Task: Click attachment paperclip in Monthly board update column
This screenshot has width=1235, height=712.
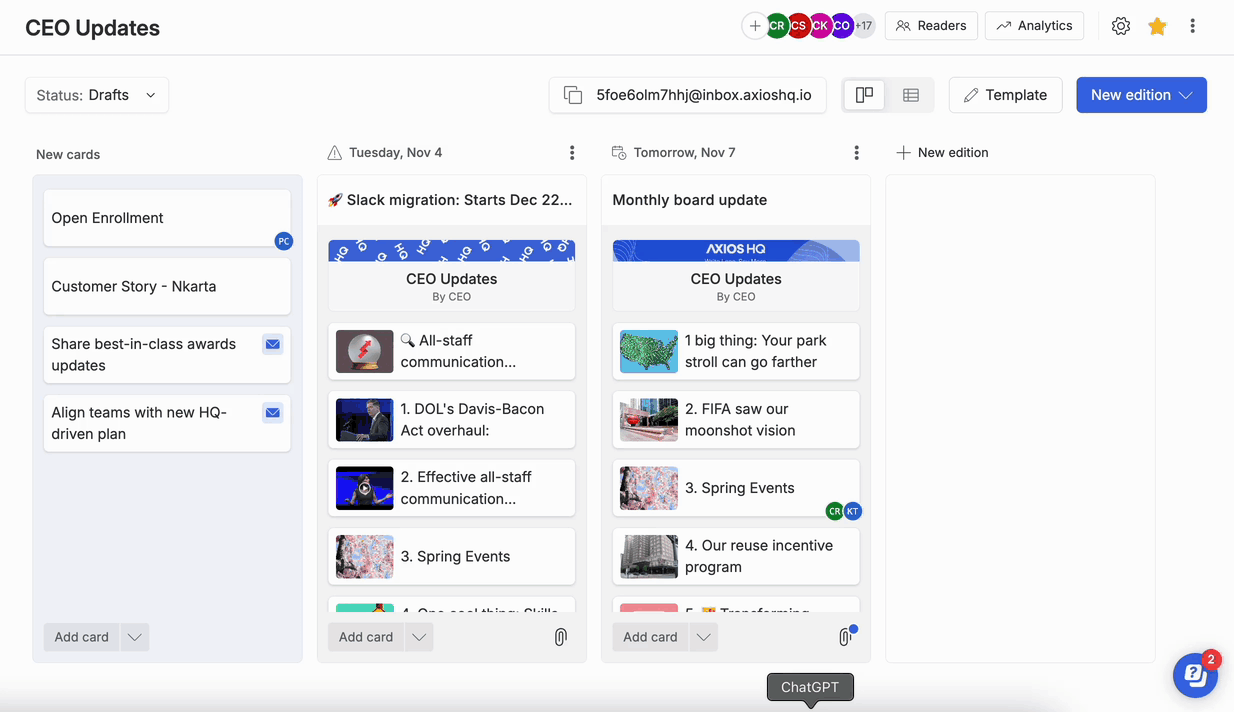Action: pyautogui.click(x=845, y=637)
